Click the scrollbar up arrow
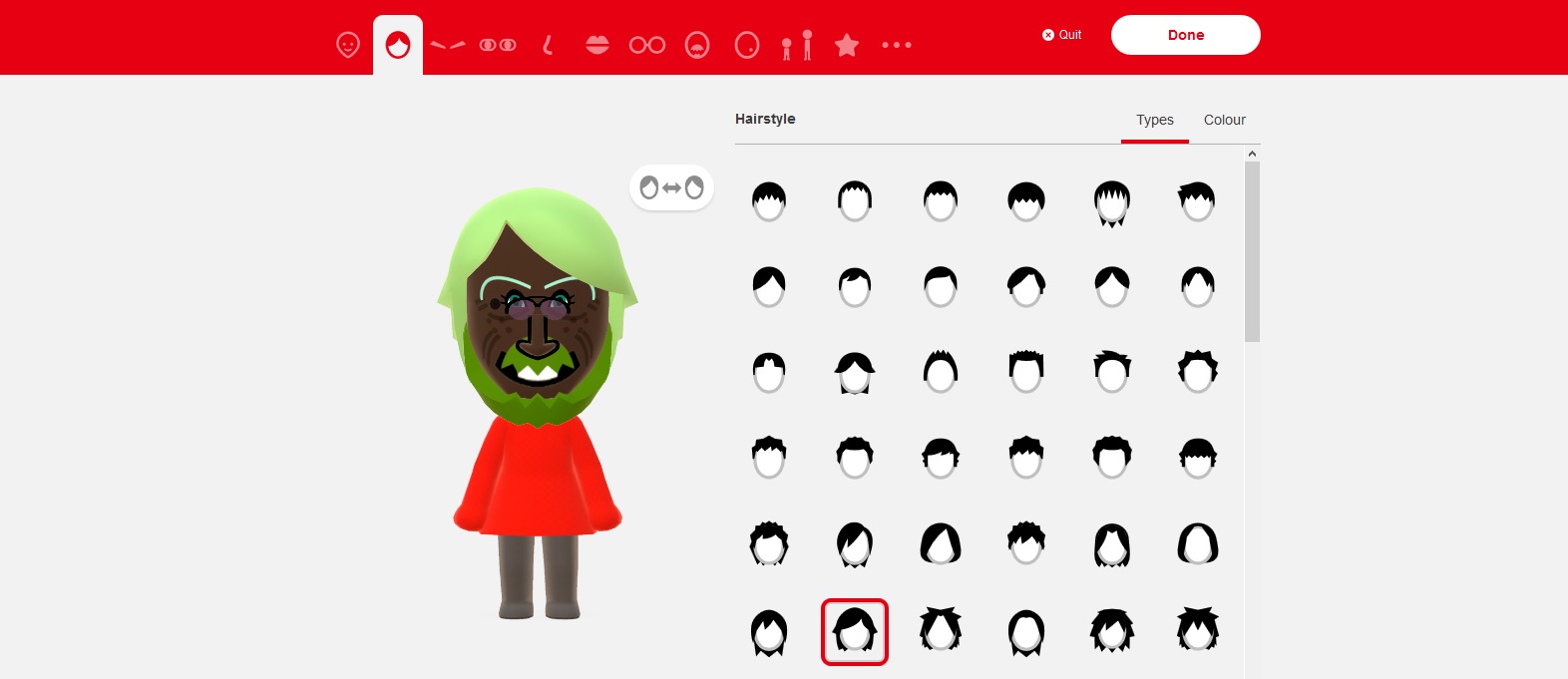1568x679 pixels. [x=1252, y=154]
